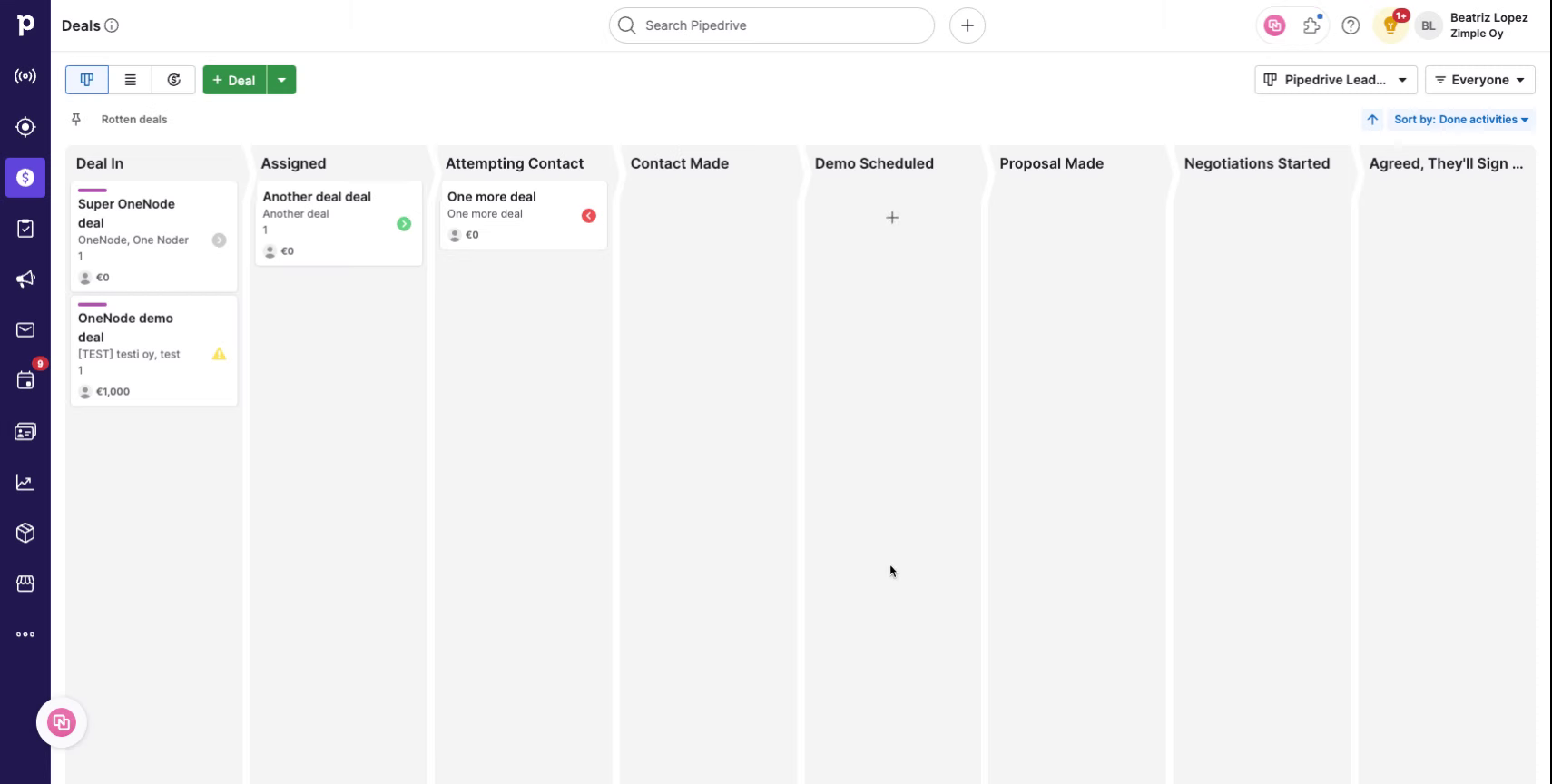Open the Mail envelope icon in sidebar
This screenshot has height=784, width=1552.
25,330
